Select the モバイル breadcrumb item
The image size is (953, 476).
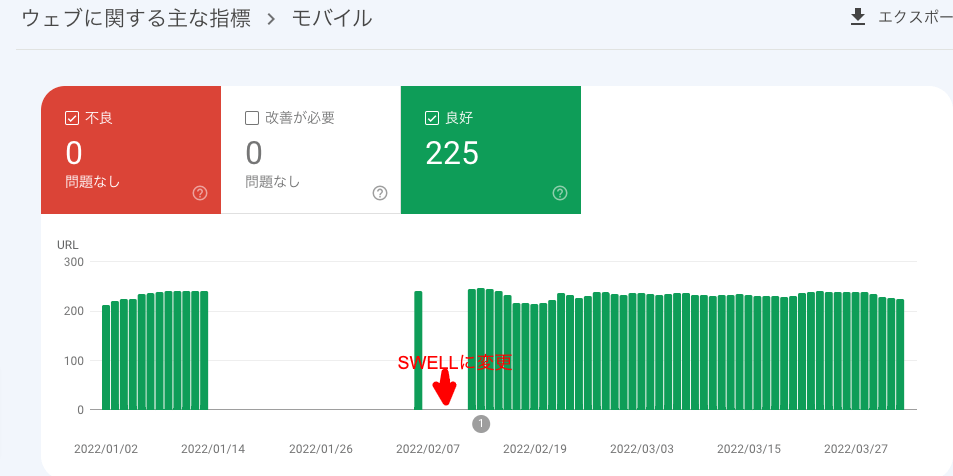(332, 18)
